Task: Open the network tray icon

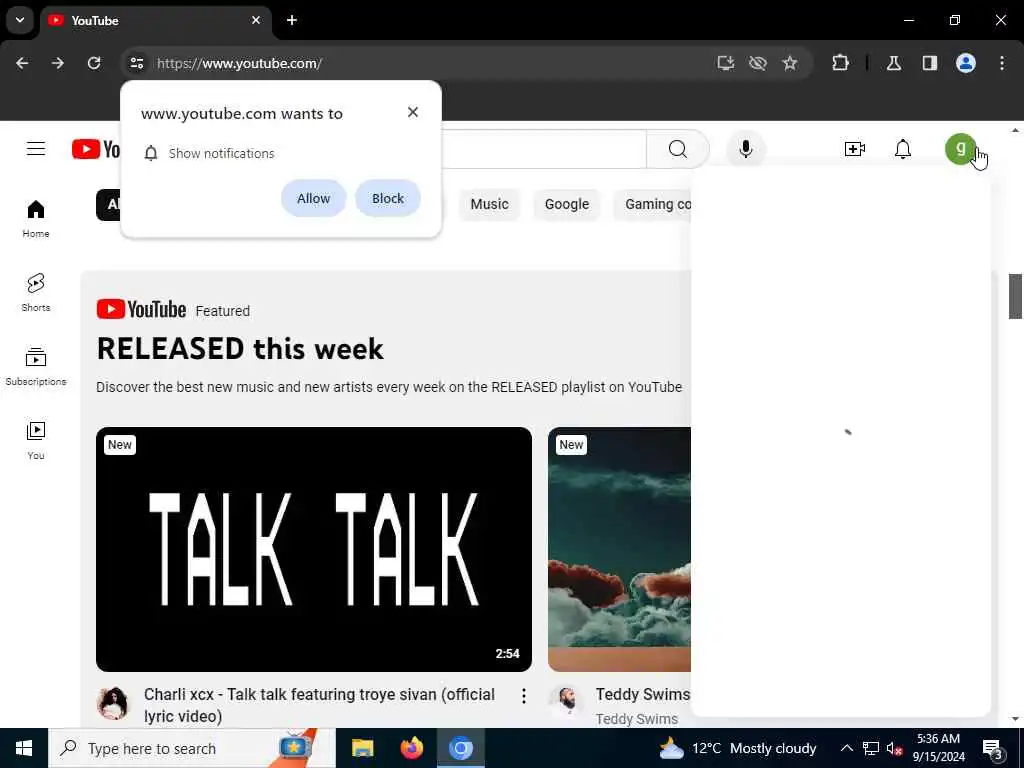Action: (x=871, y=748)
